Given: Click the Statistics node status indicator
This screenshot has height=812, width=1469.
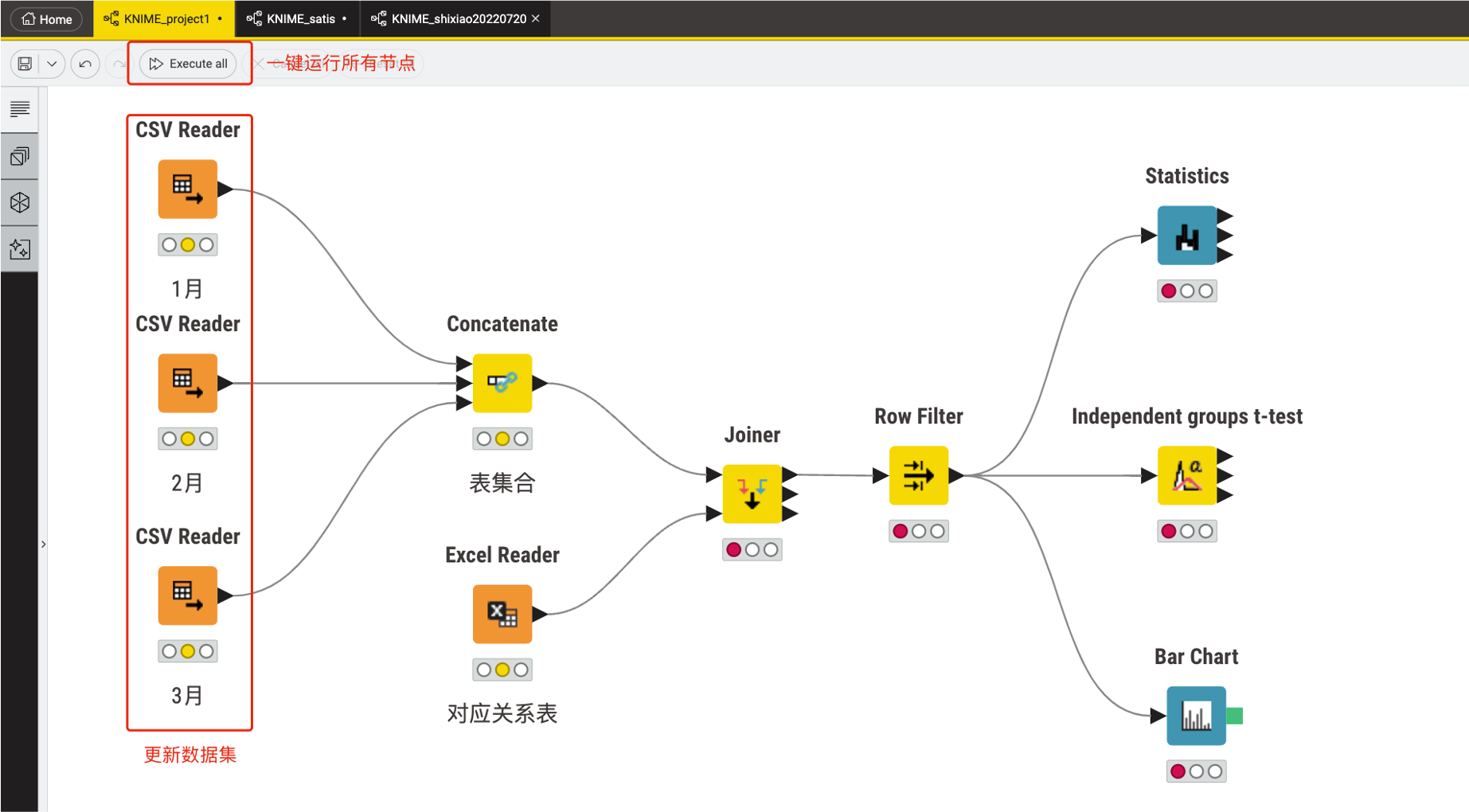Looking at the screenshot, I should (x=1187, y=291).
